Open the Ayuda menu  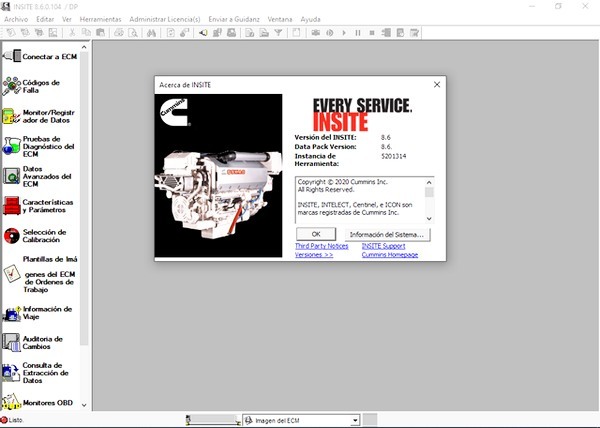[310, 19]
